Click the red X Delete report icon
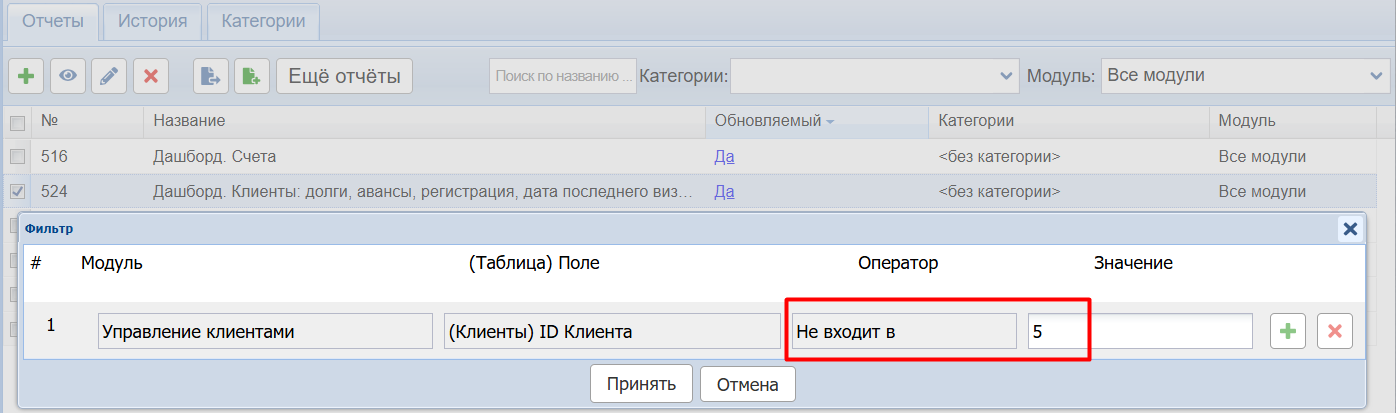 pos(151,76)
